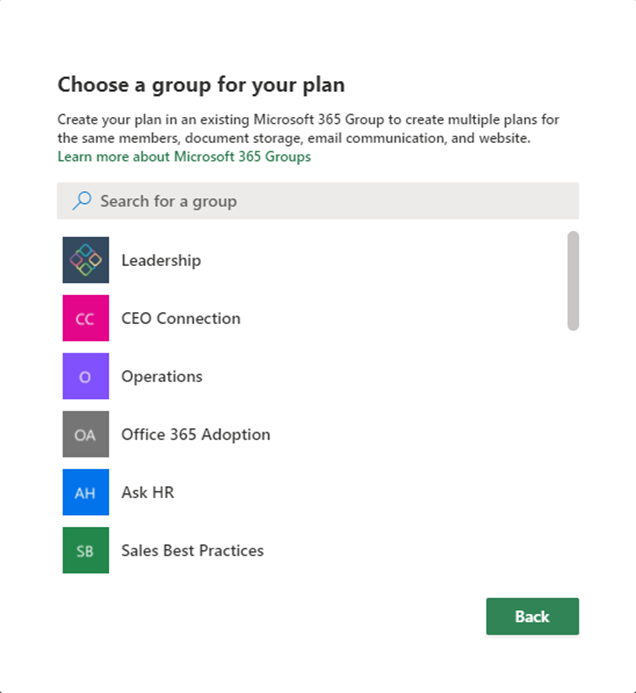Select the pink CC group avatar
This screenshot has width=636, height=693.
(x=86, y=318)
